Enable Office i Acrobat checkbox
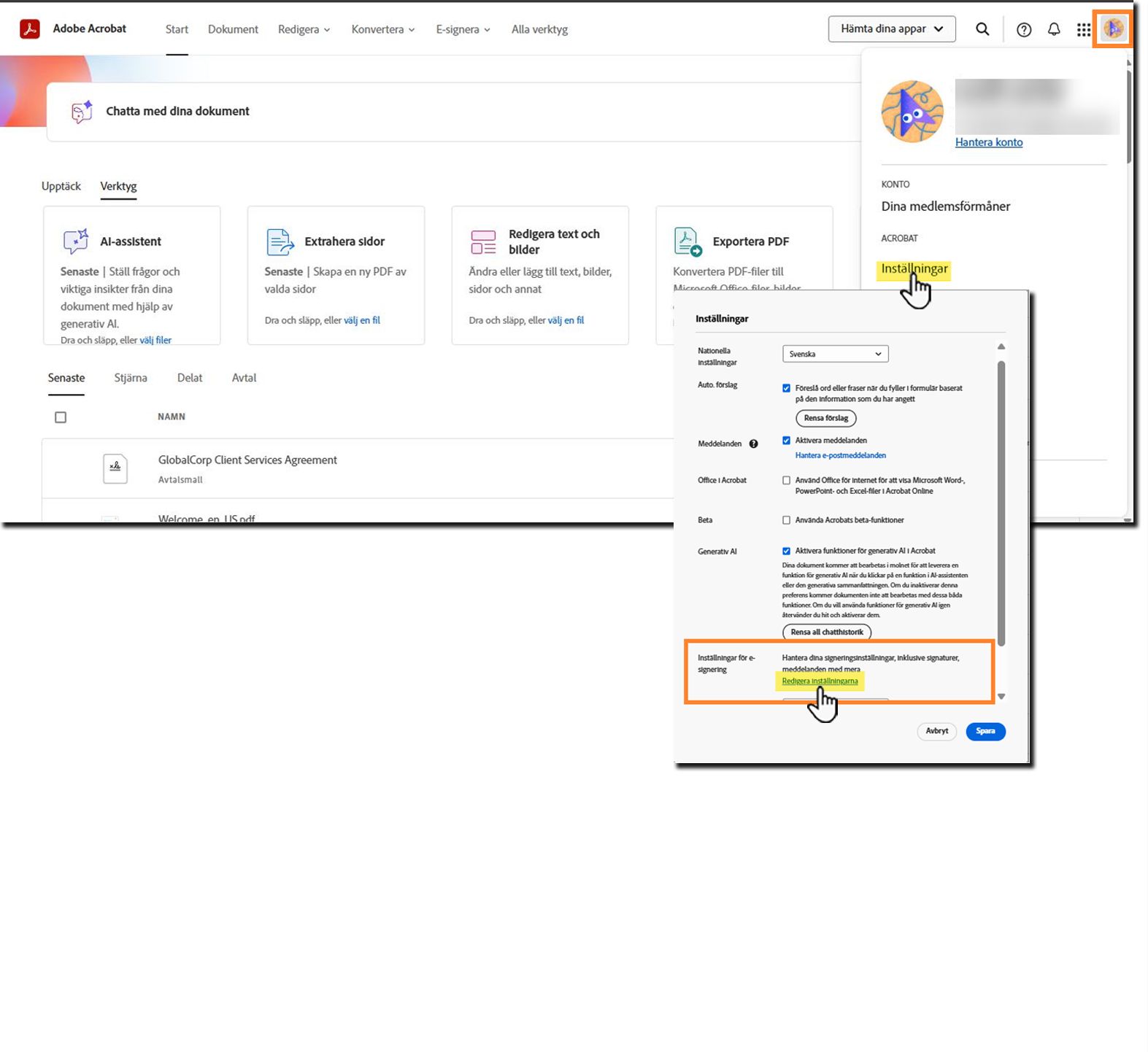1148x1052 pixels. (x=786, y=481)
